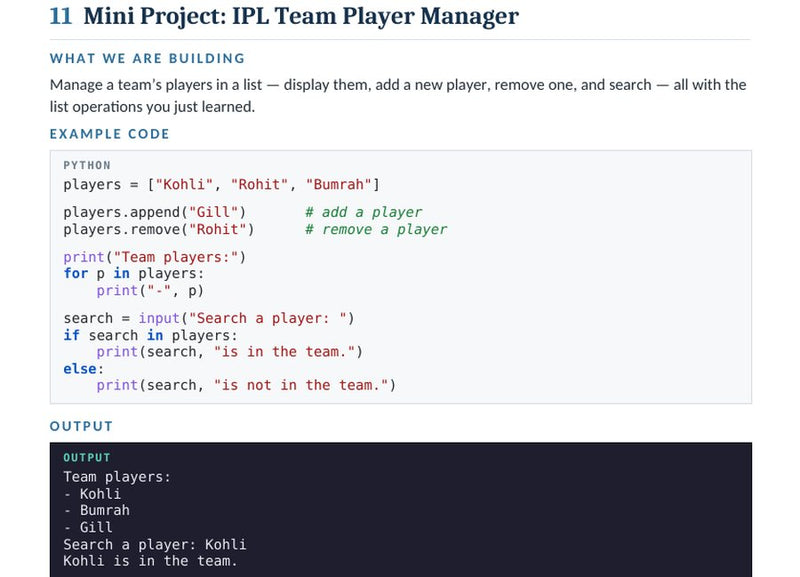
Task: Click the output line "Search a player: Kohli"
Action: pos(155,544)
